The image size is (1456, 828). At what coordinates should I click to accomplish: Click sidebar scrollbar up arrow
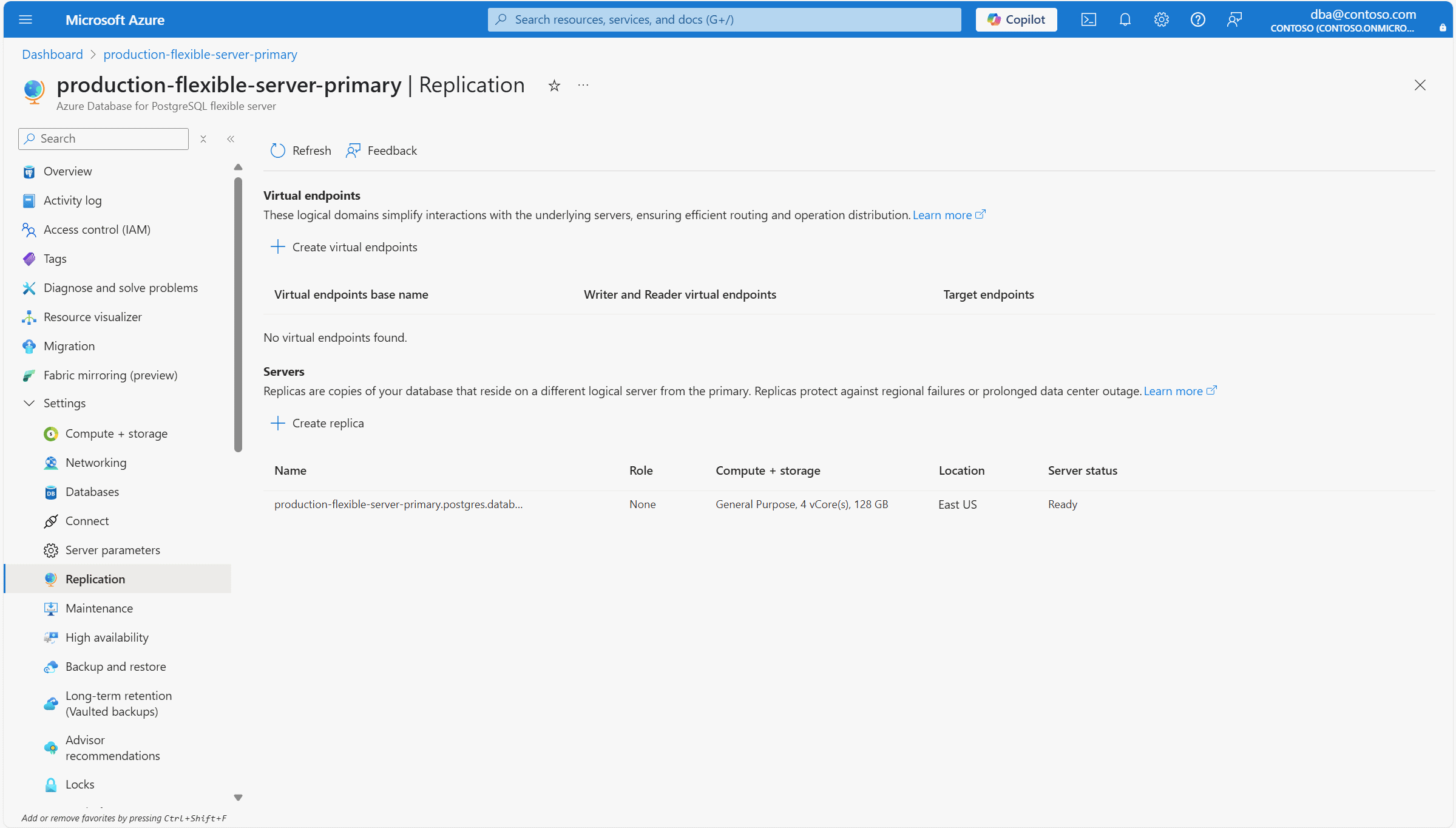point(238,167)
